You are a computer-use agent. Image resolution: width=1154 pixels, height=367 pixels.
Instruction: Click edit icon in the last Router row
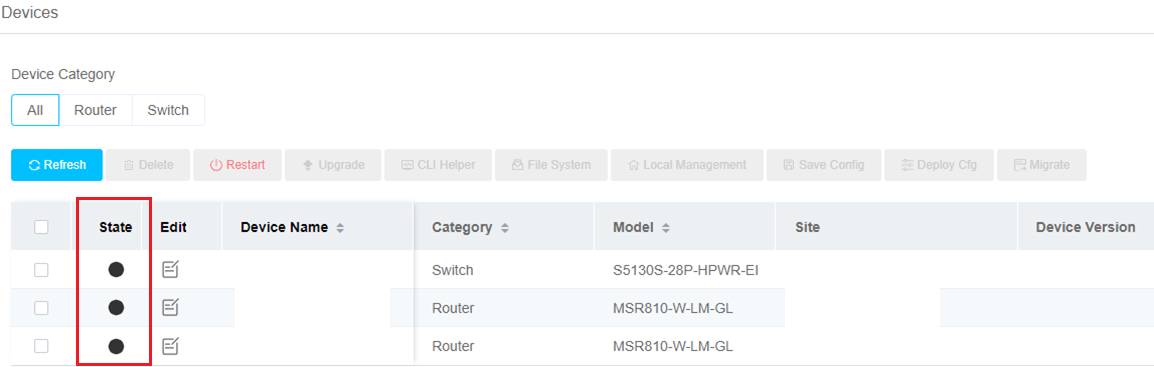click(x=170, y=346)
